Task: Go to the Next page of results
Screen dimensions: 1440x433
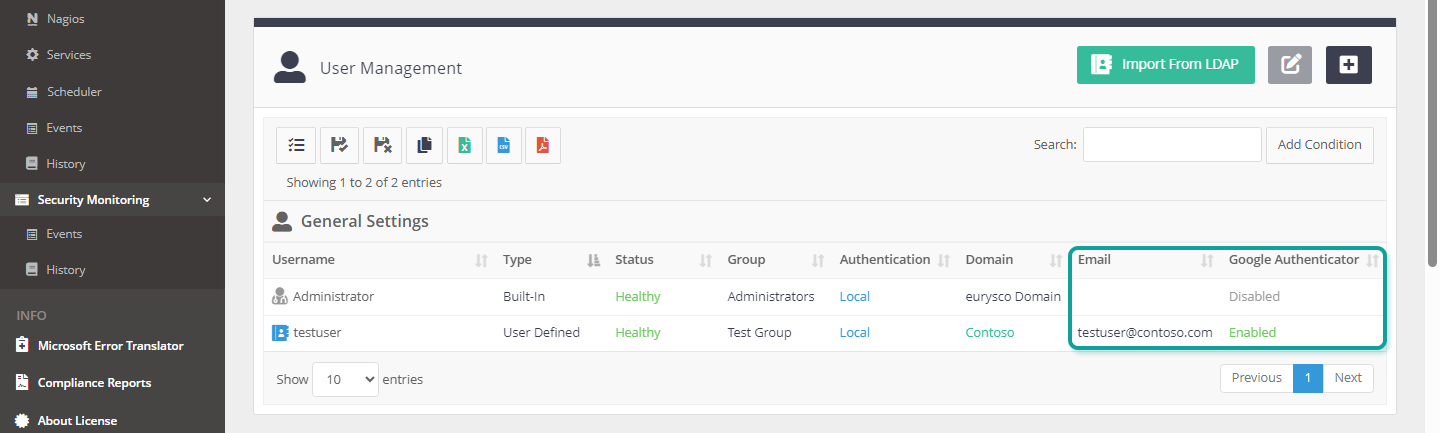Action: pos(1348,378)
